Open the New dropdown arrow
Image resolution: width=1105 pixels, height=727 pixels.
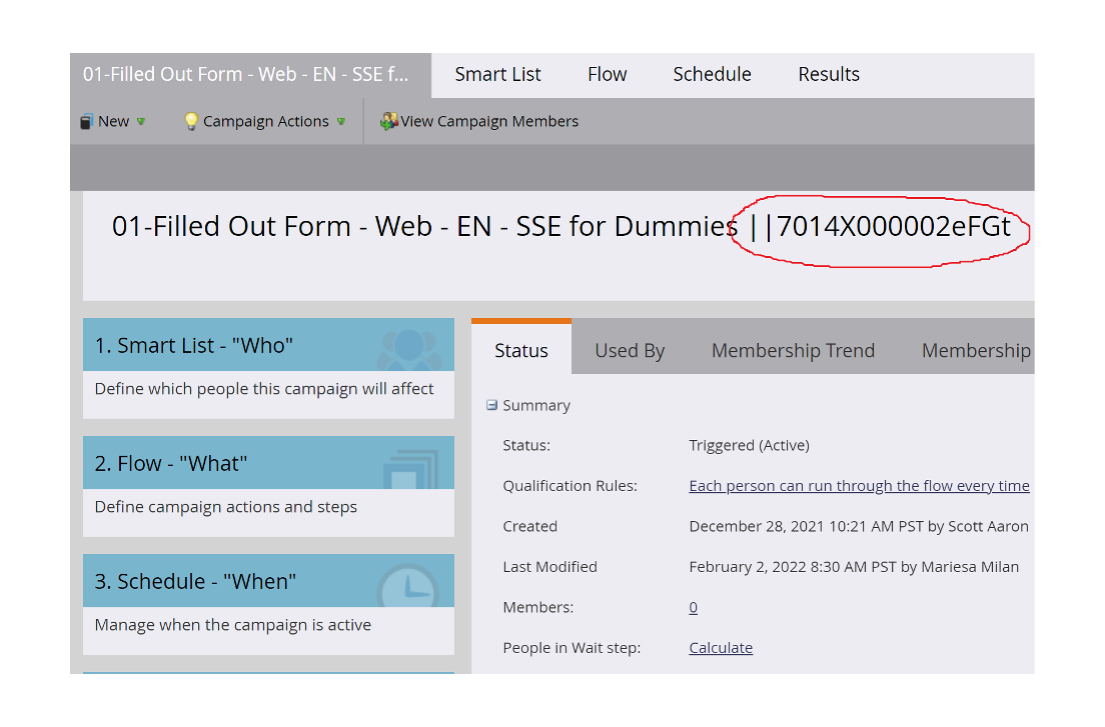[141, 122]
